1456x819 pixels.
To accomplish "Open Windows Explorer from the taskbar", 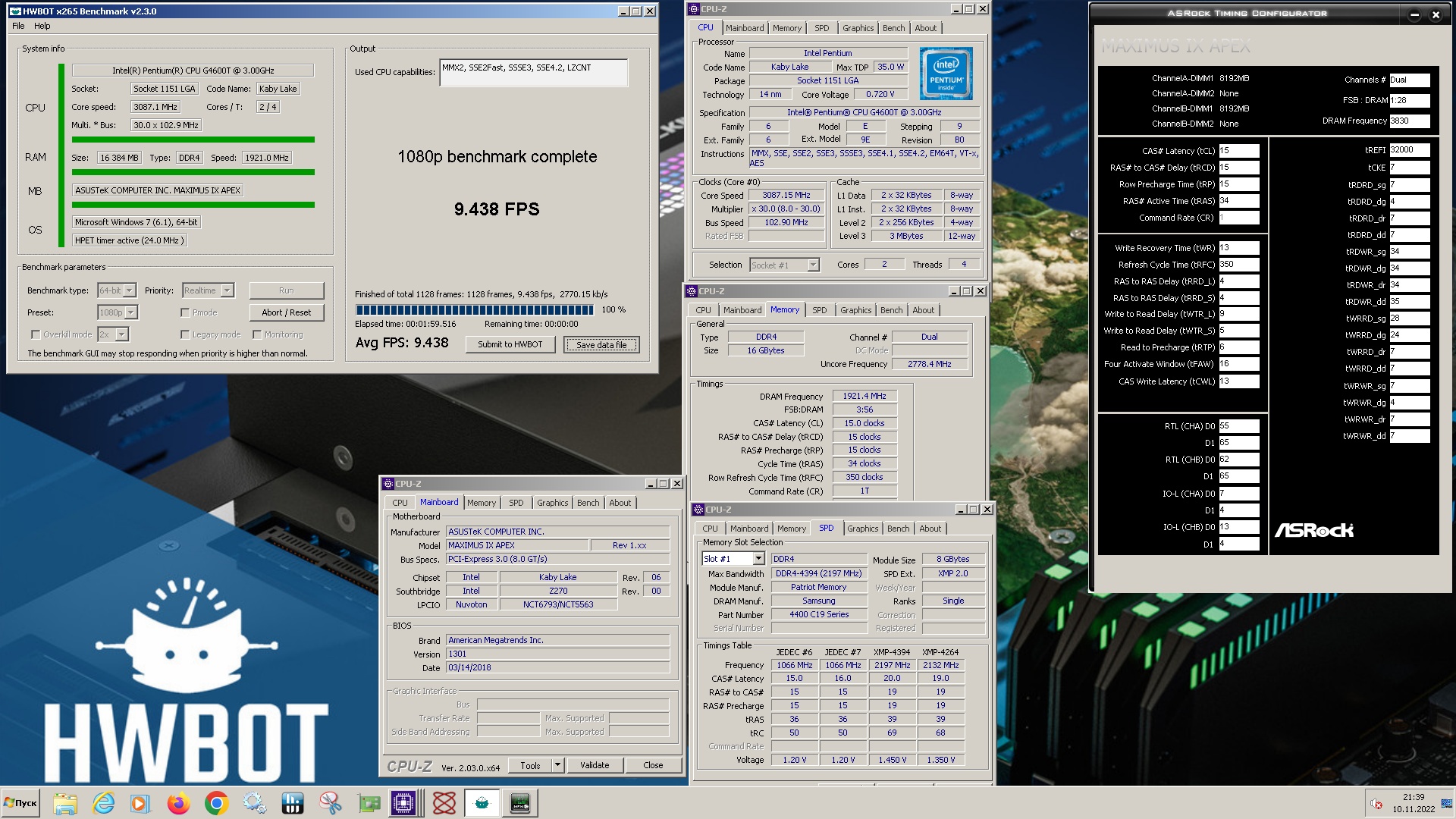I will click(65, 803).
